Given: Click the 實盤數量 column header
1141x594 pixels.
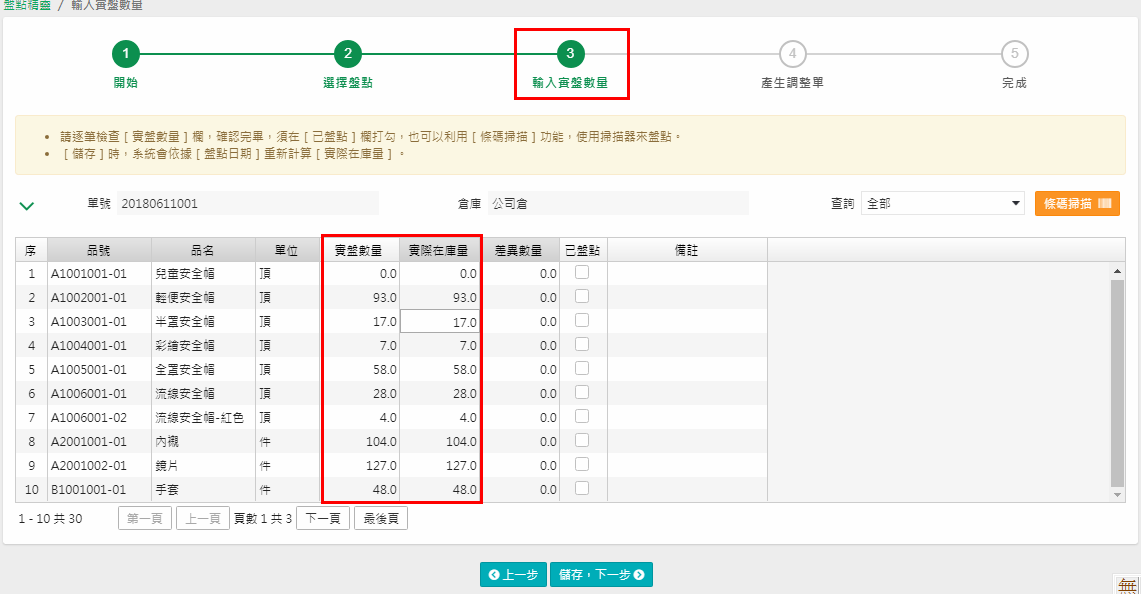Looking at the screenshot, I should 359,250.
